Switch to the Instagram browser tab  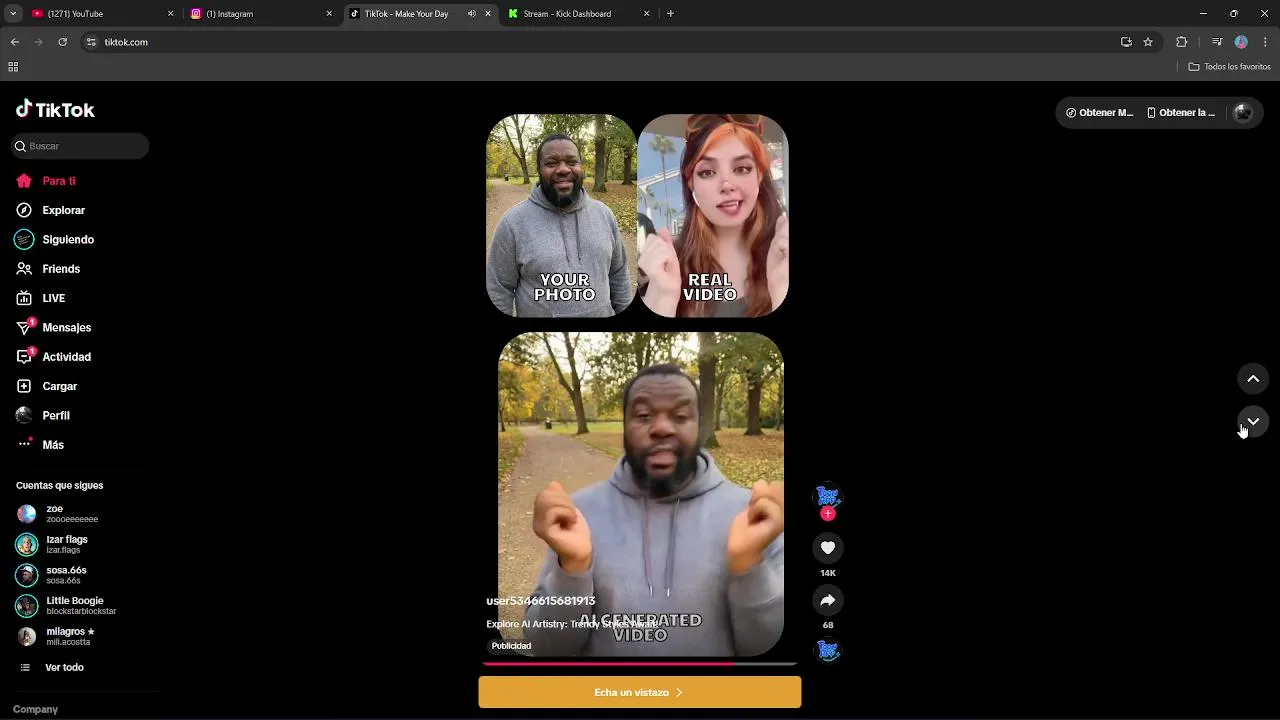click(x=260, y=14)
